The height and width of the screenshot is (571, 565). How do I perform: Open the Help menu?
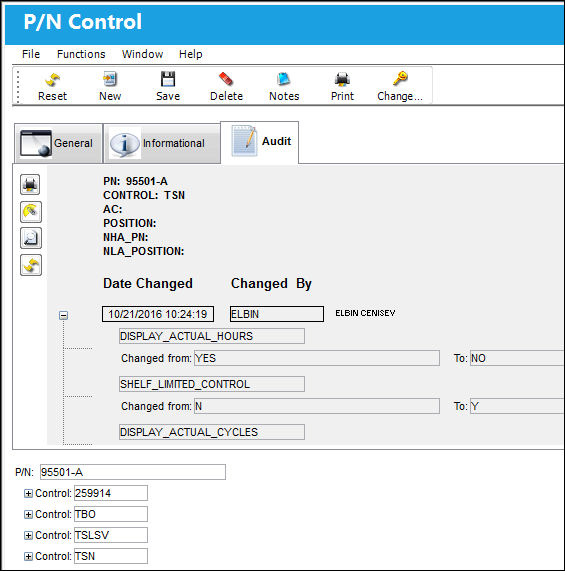click(190, 54)
